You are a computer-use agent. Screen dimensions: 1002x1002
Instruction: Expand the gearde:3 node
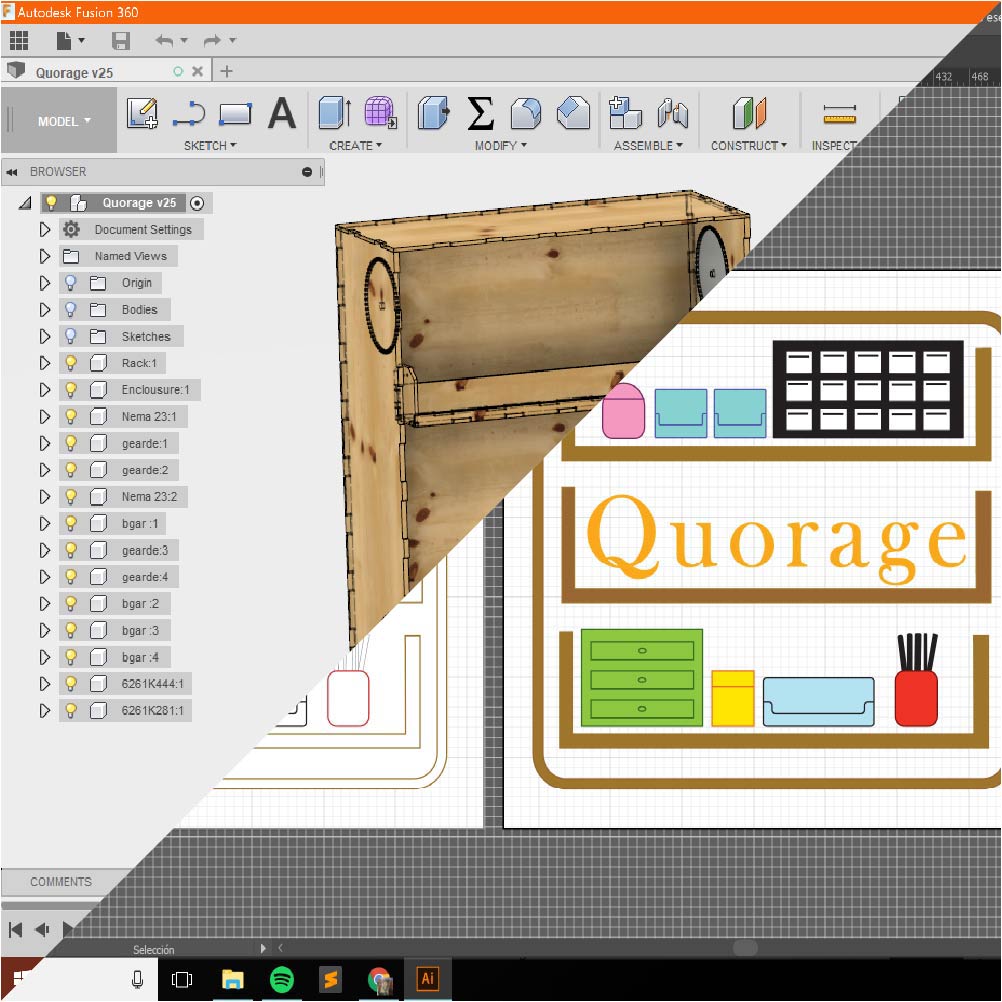click(45, 550)
